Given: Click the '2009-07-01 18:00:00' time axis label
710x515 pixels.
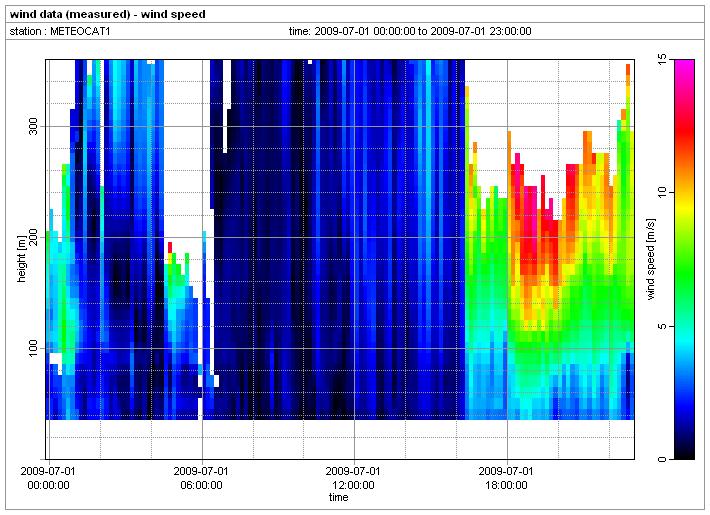Looking at the screenshot, I should click(506, 478).
